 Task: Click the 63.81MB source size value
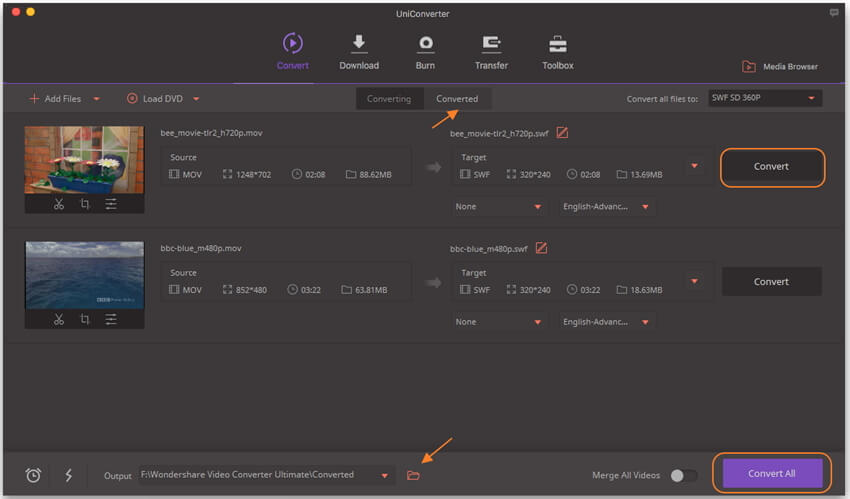(371, 290)
